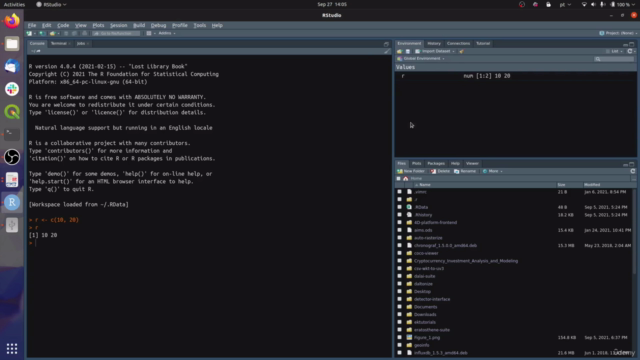The image size is (640, 360).
Task: Open the keyboard layout 'pt' dropdown
Action: pos(565,4)
